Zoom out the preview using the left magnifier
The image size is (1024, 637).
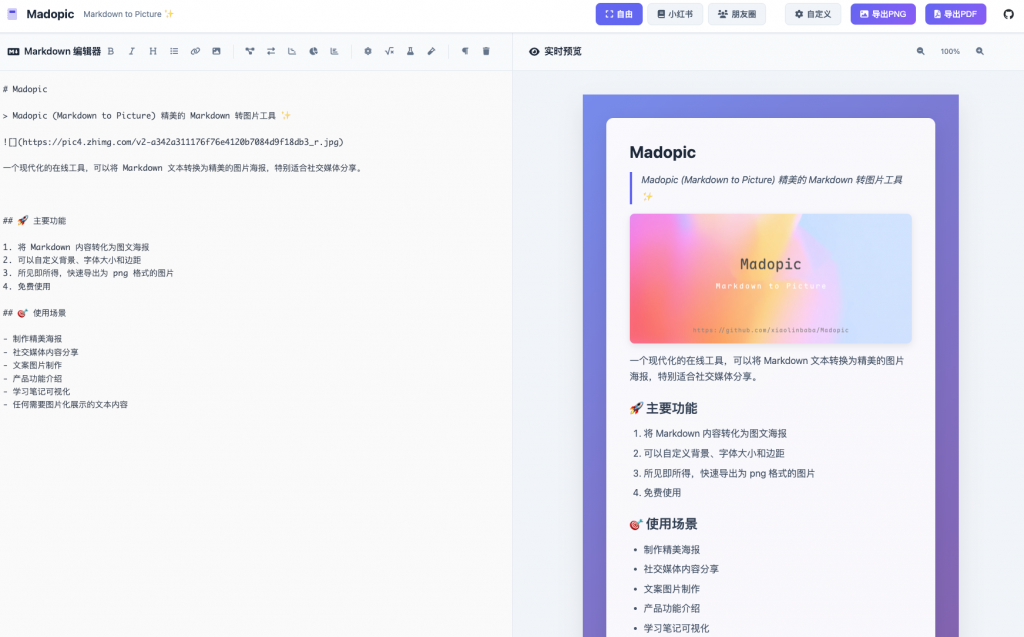(920, 51)
